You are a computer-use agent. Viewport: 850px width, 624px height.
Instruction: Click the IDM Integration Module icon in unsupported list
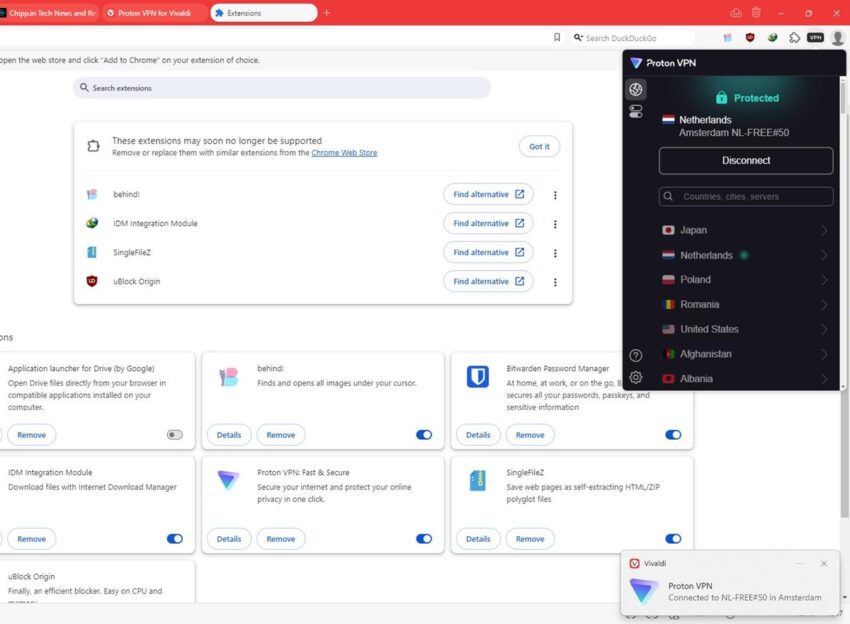coord(92,223)
